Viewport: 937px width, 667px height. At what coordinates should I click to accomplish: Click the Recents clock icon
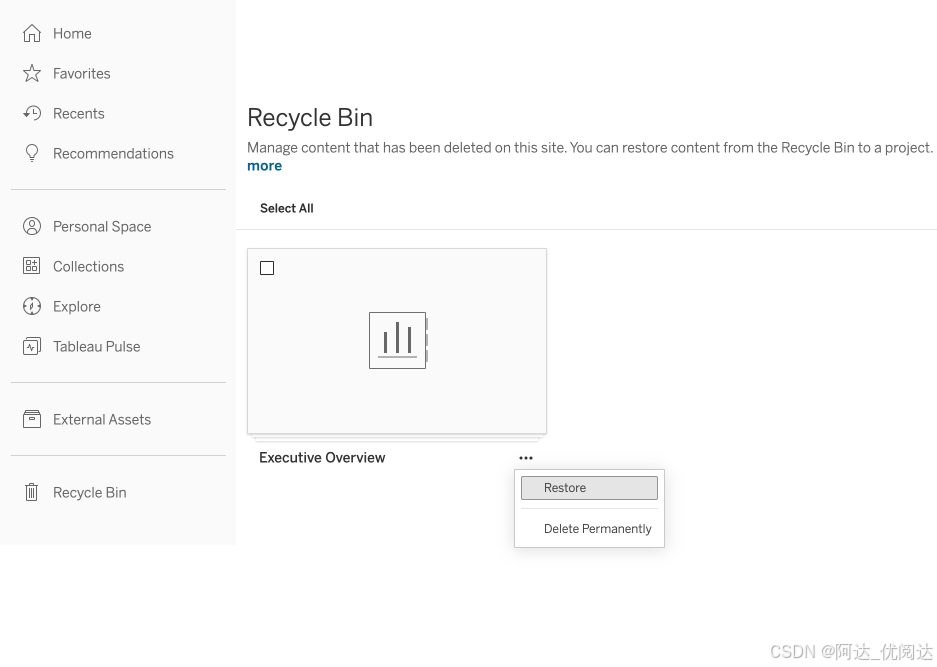click(32, 114)
